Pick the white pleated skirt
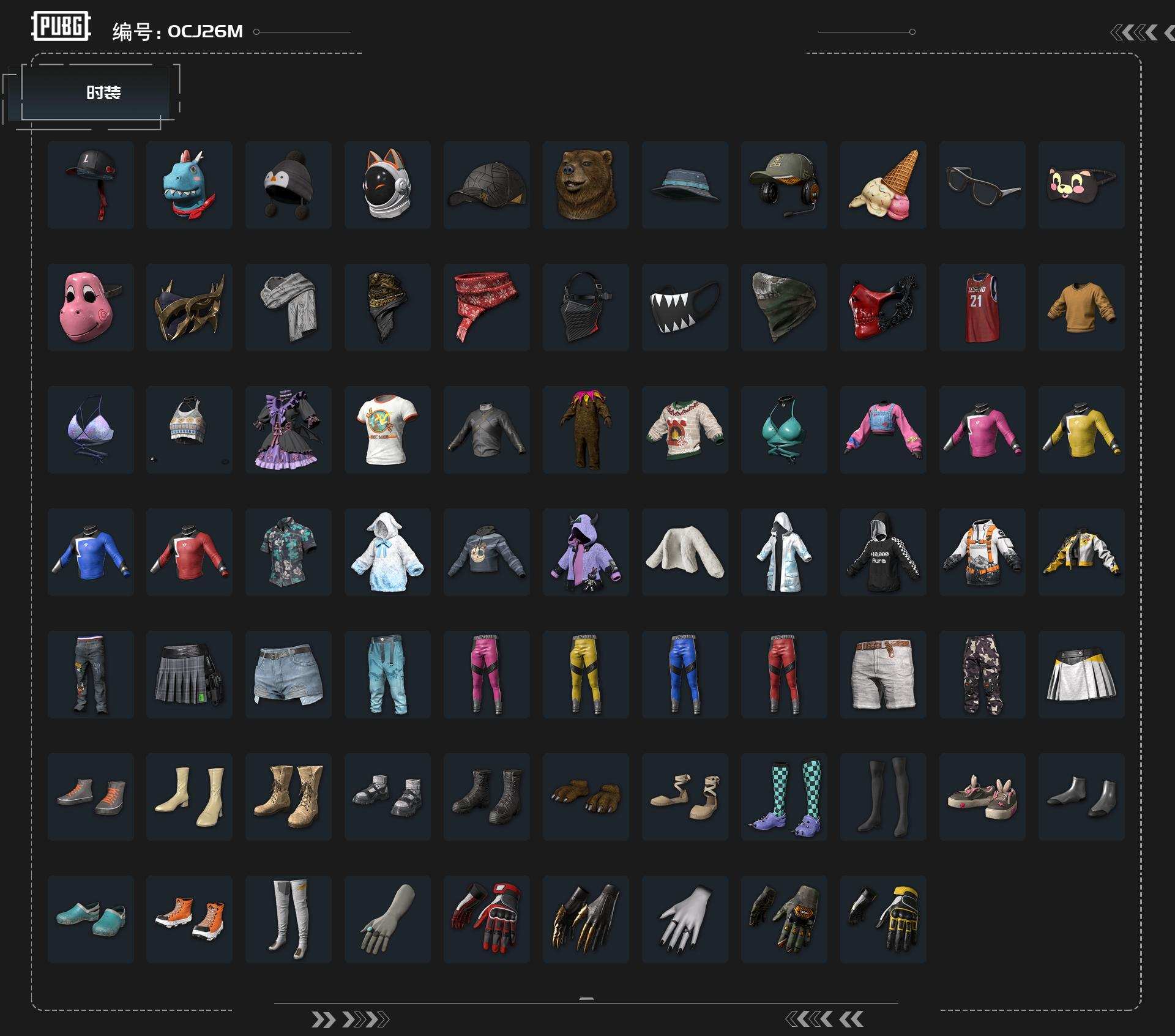 (1081, 674)
